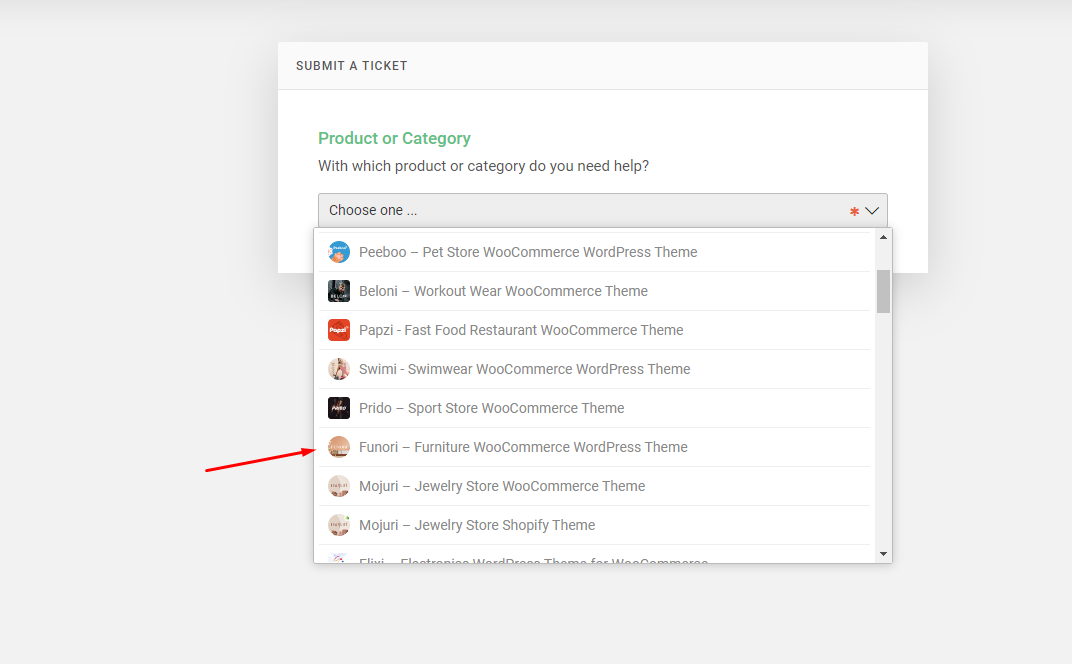Click the Swimi swimwear theme icon
Screen dimensions: 1072x664
(338, 369)
